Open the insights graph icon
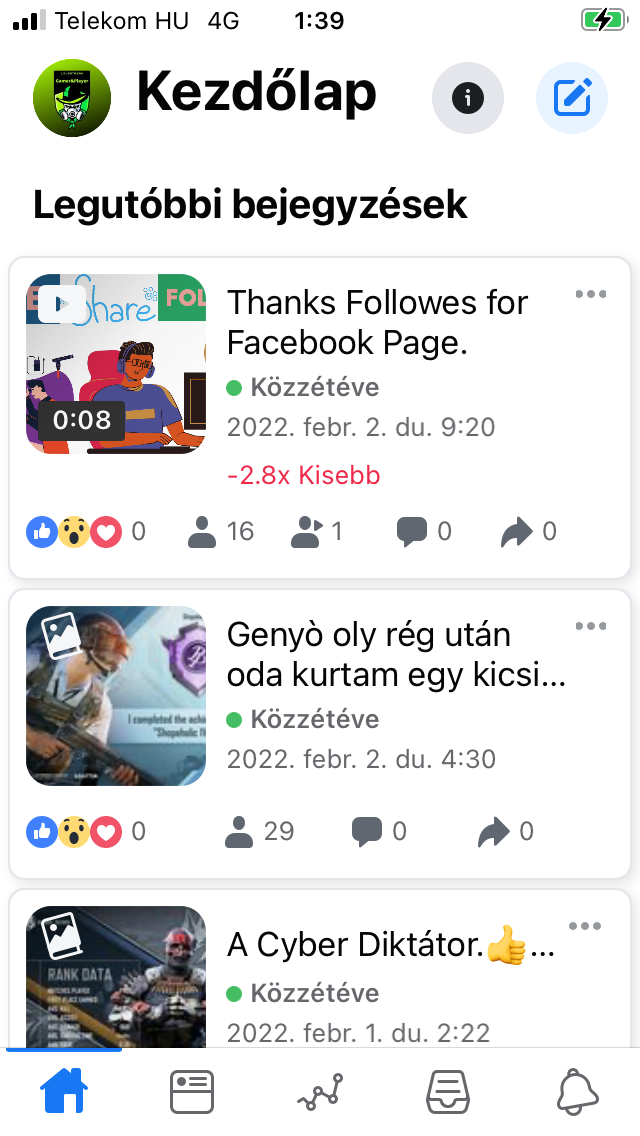Image resolution: width=640 pixels, height=1136 pixels. [x=320, y=1092]
